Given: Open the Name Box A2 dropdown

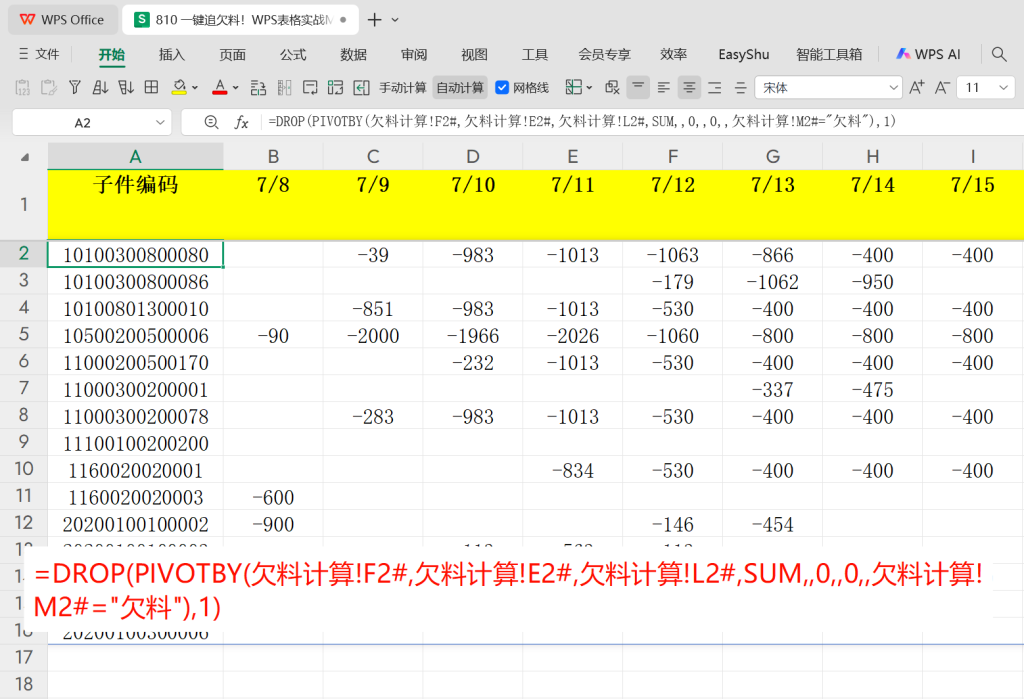Looking at the screenshot, I should (160, 123).
